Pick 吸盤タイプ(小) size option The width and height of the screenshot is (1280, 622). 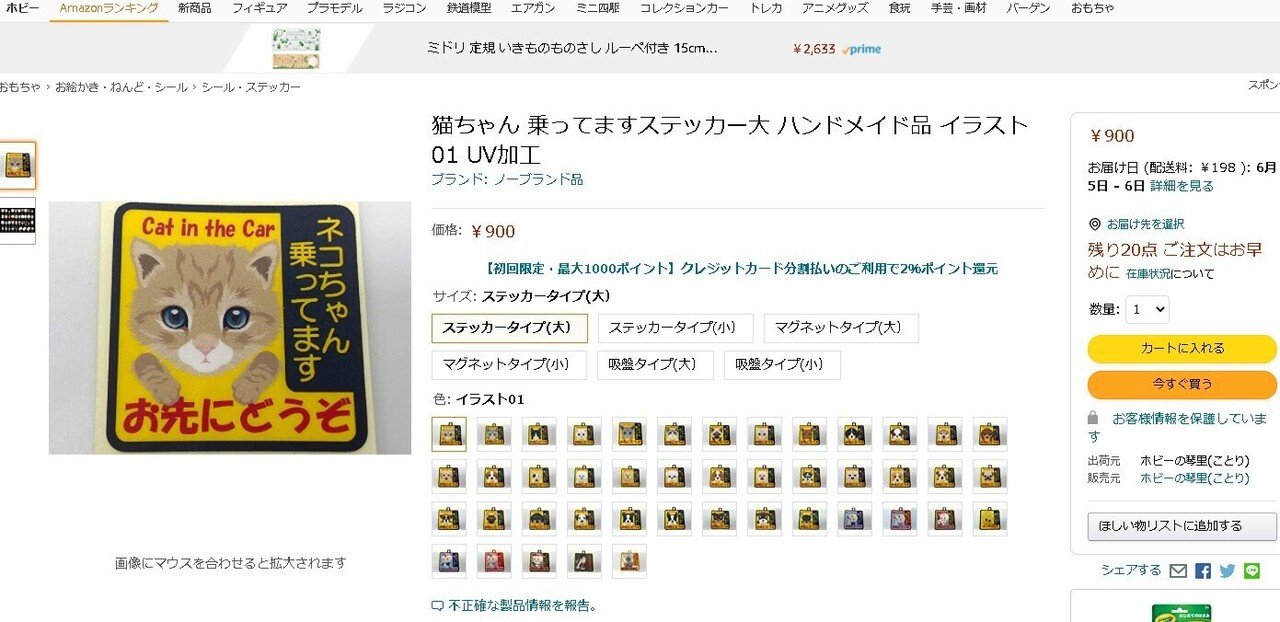(x=782, y=365)
